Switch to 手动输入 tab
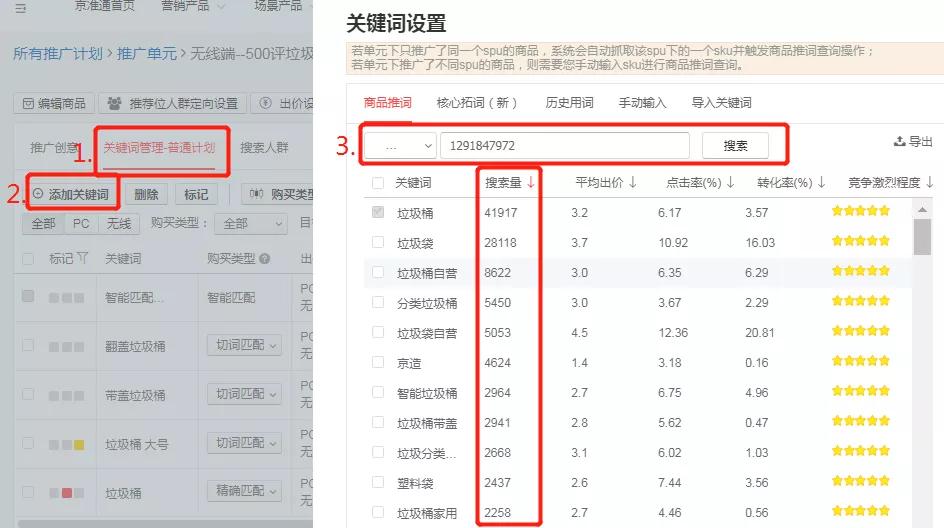This screenshot has height=528, width=944. (x=642, y=103)
